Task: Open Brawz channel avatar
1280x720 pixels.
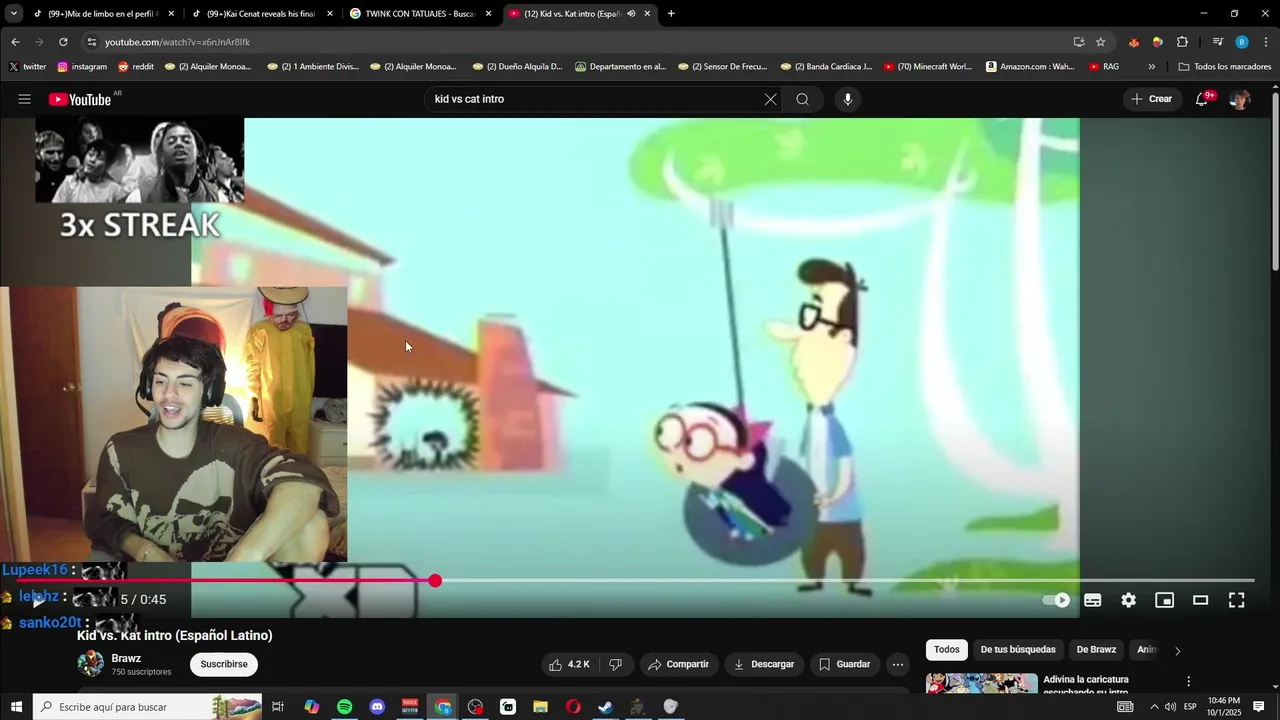Action: coord(91,664)
